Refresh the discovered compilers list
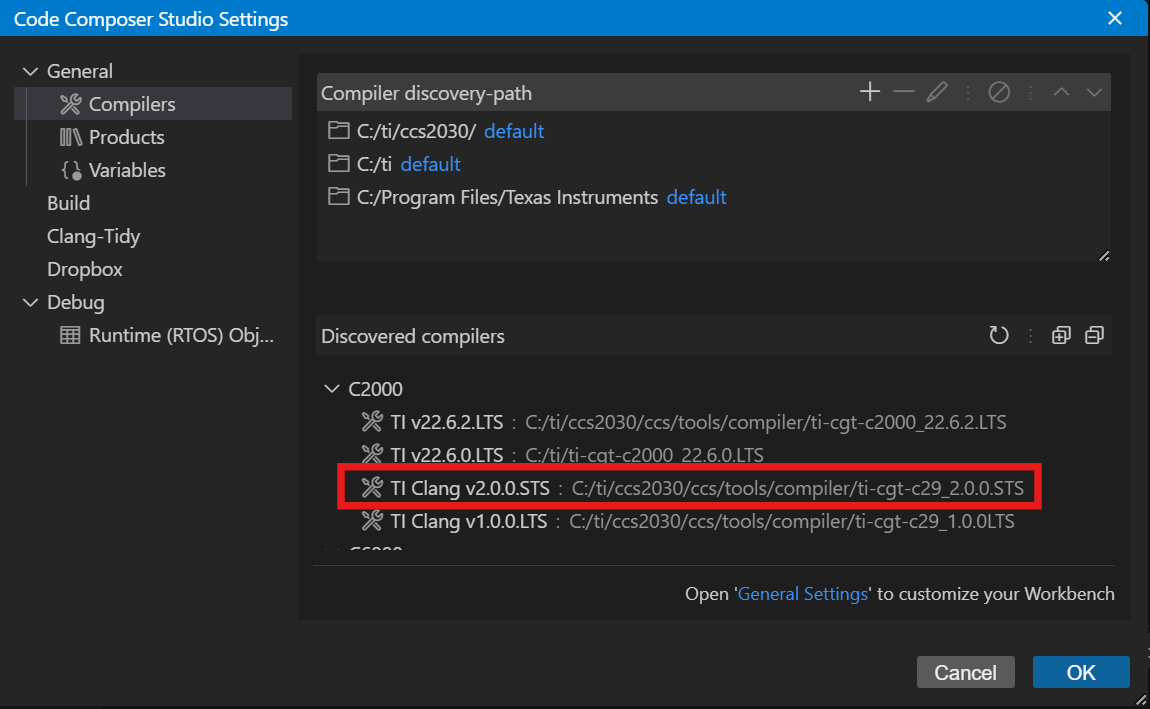The width and height of the screenshot is (1150, 709). tap(999, 336)
